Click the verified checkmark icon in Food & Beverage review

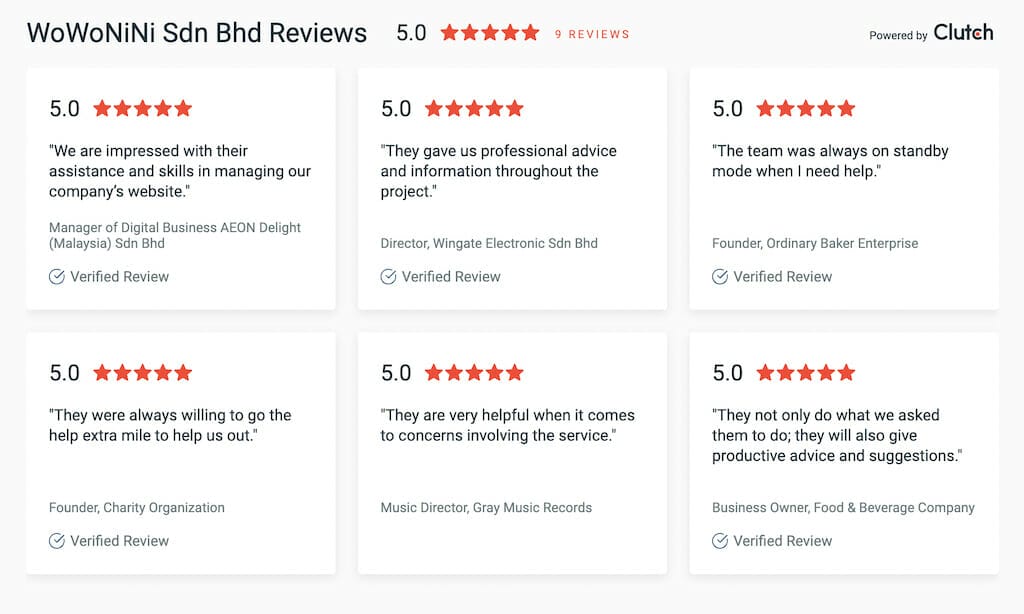[x=720, y=541]
